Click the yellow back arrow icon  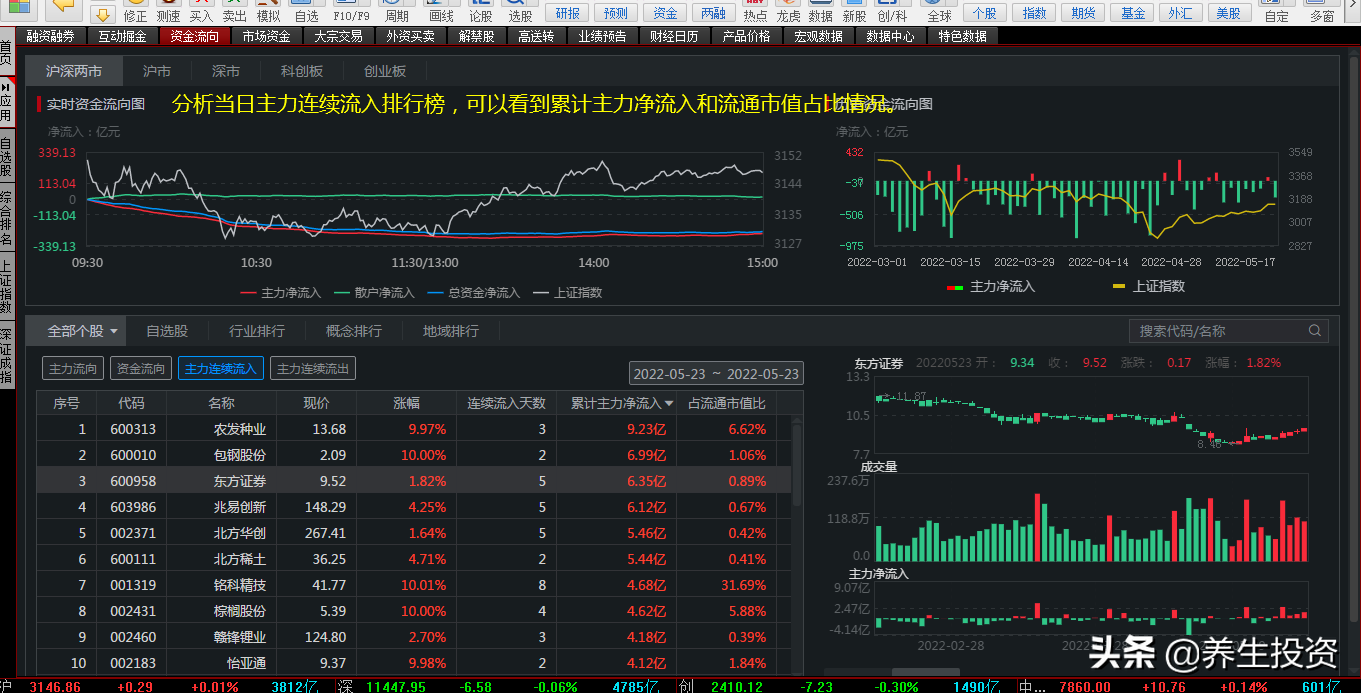point(63,5)
